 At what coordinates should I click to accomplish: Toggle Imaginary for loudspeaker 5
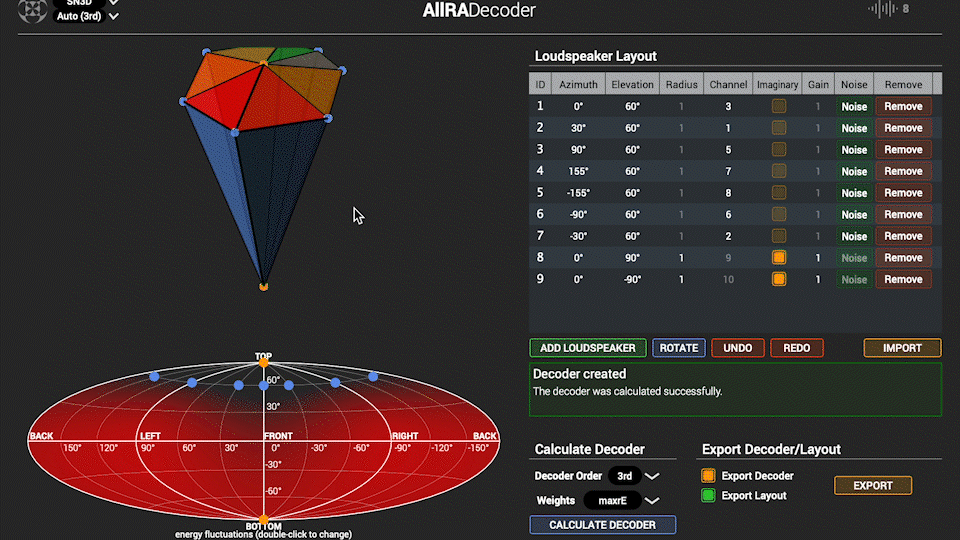[x=779, y=193]
